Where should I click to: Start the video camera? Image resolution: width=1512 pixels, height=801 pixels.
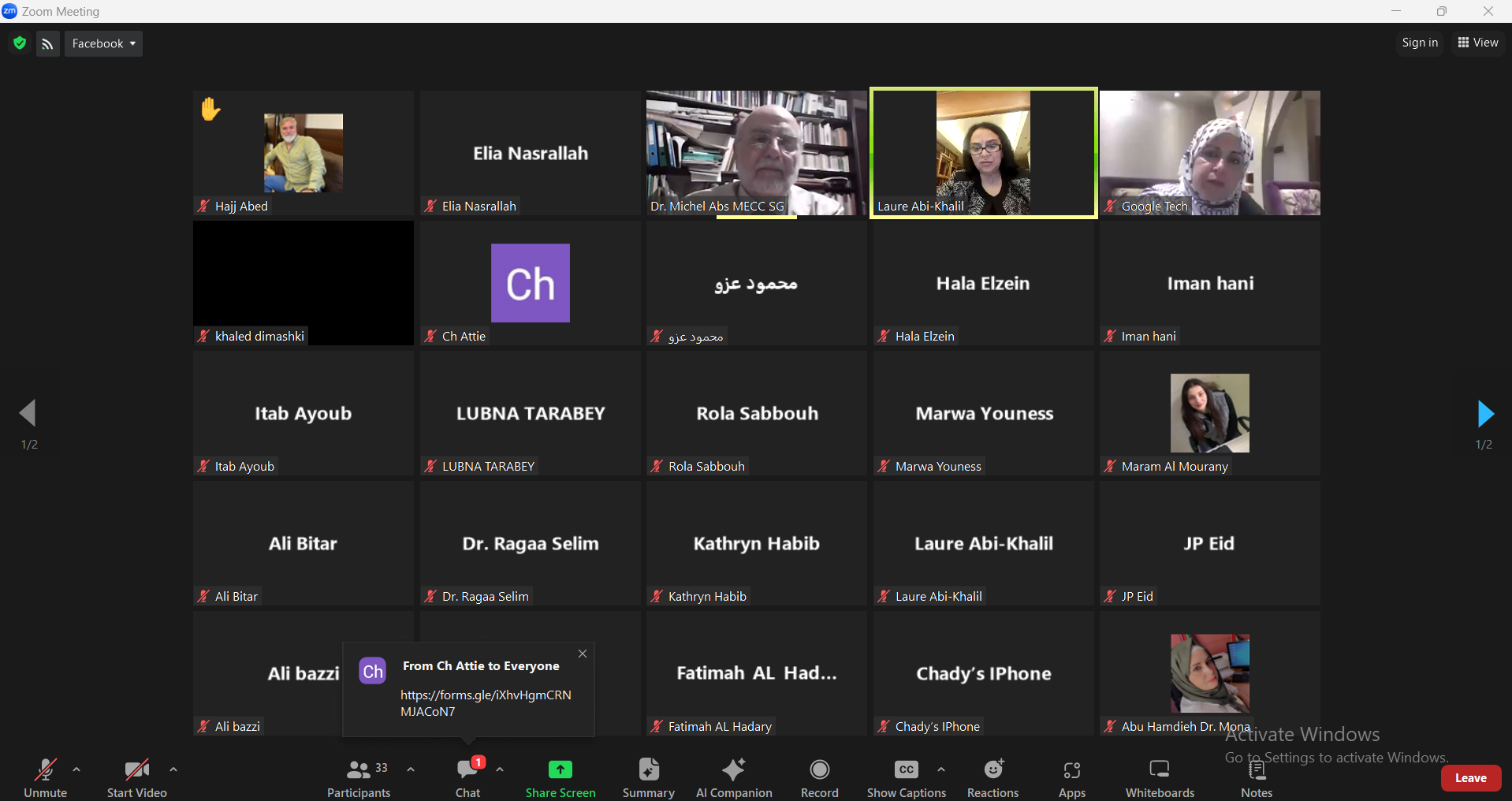point(136,778)
